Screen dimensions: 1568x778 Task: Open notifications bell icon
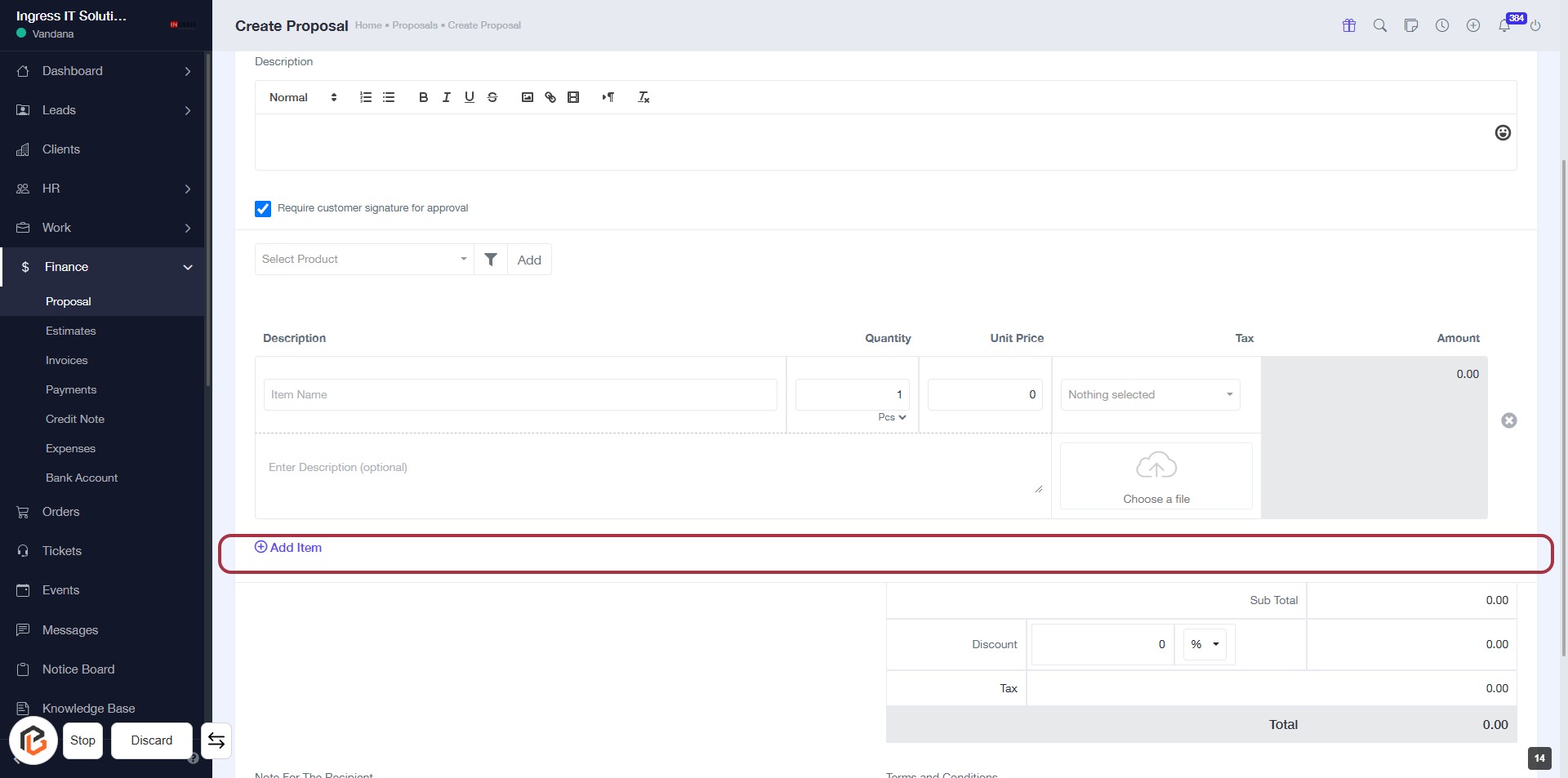(x=1503, y=26)
